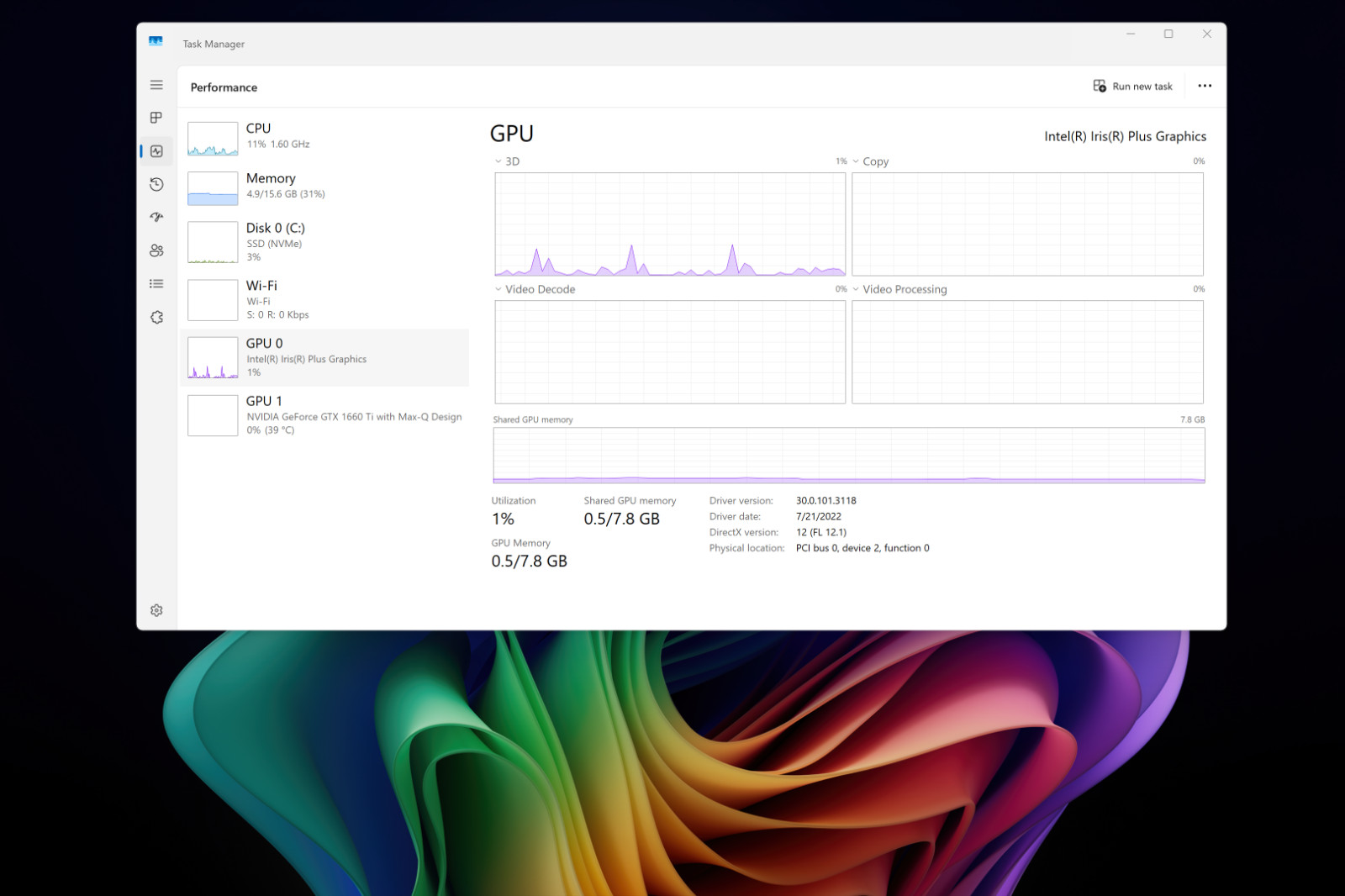Select Disk 0 (C:) performance item

[324, 242]
